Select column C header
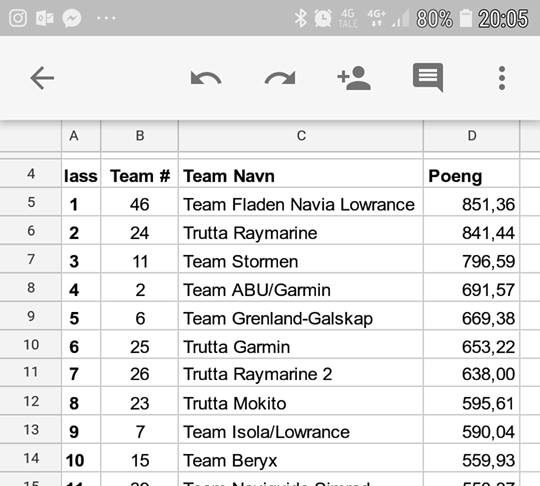 (x=301, y=136)
